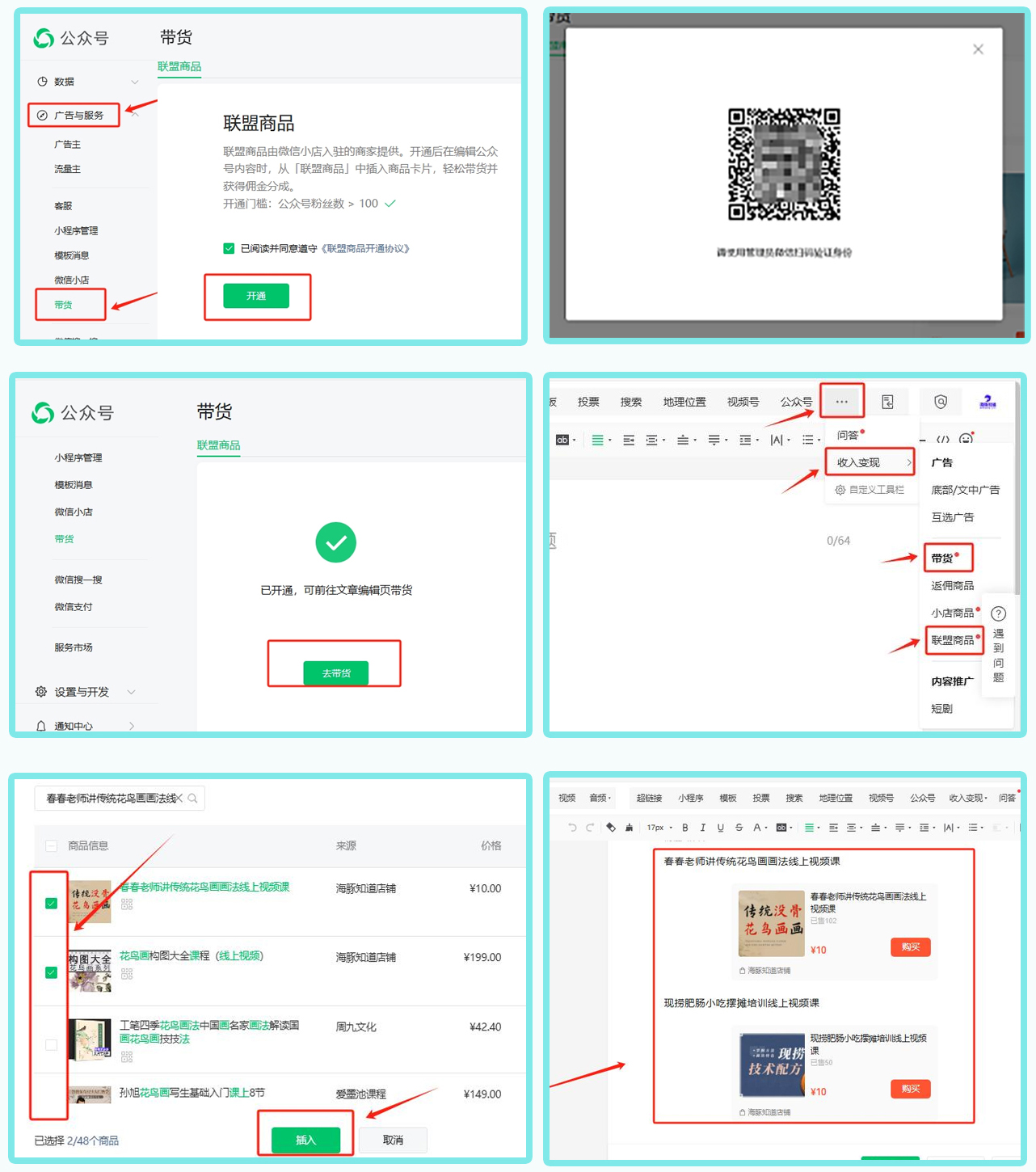Click the shield icon in the editor top bar
The width and height of the screenshot is (1036, 1172).
click(x=941, y=402)
